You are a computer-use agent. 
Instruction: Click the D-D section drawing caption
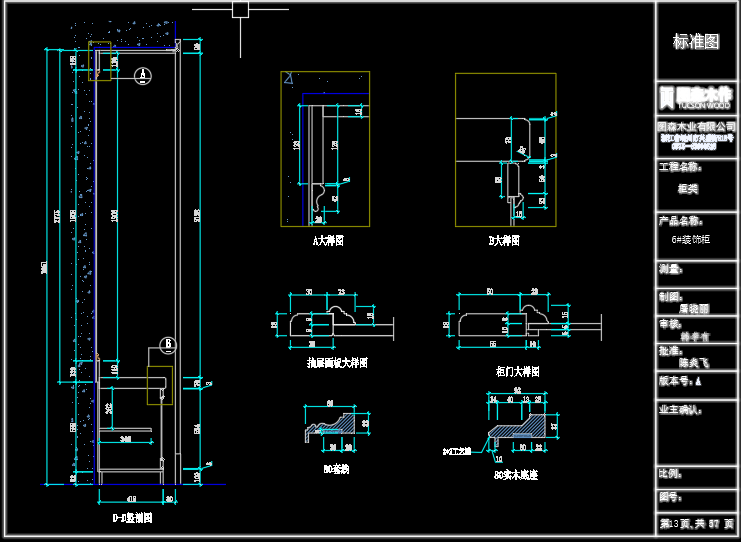[133, 518]
